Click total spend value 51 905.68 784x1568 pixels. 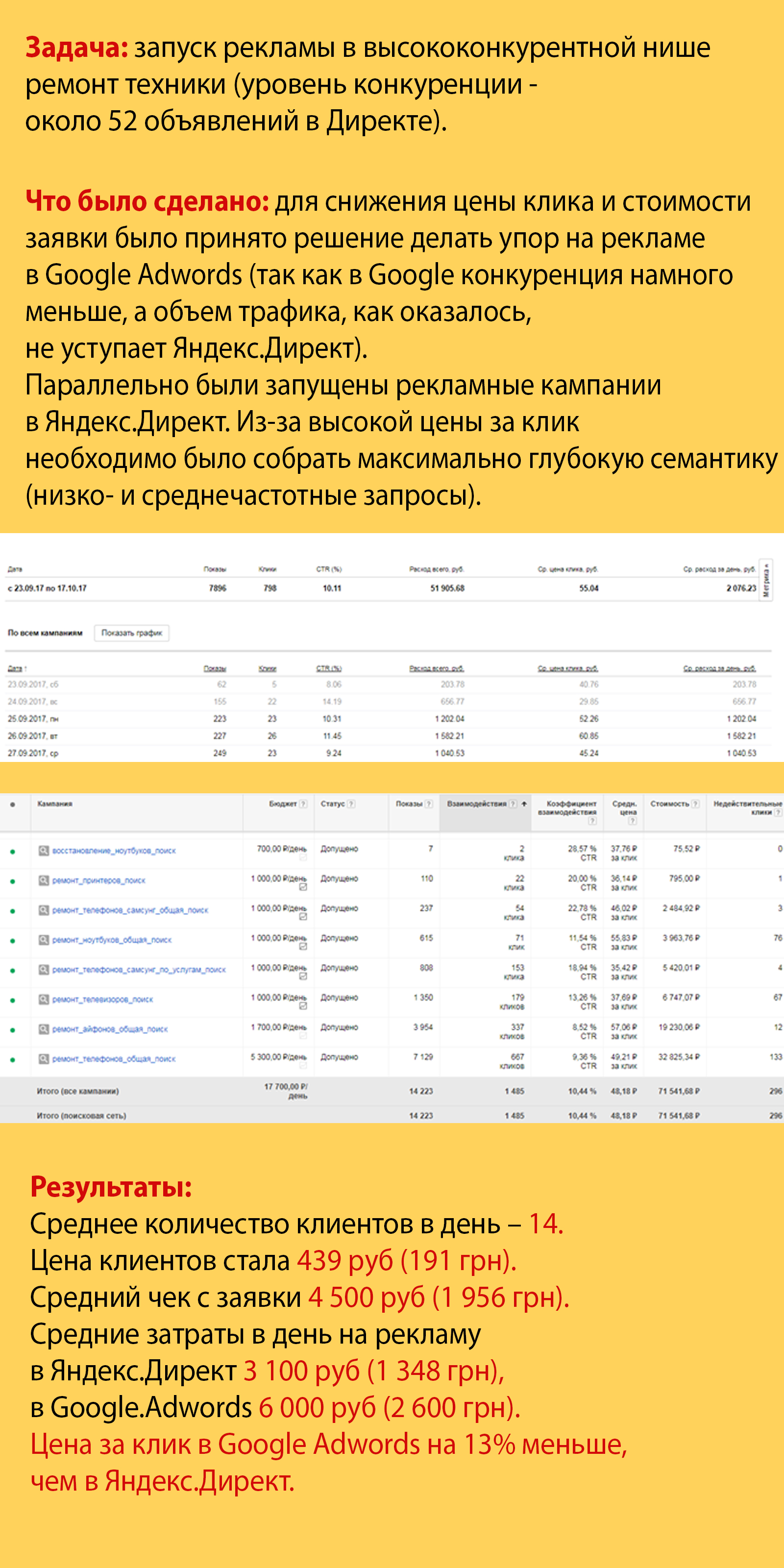[447, 588]
